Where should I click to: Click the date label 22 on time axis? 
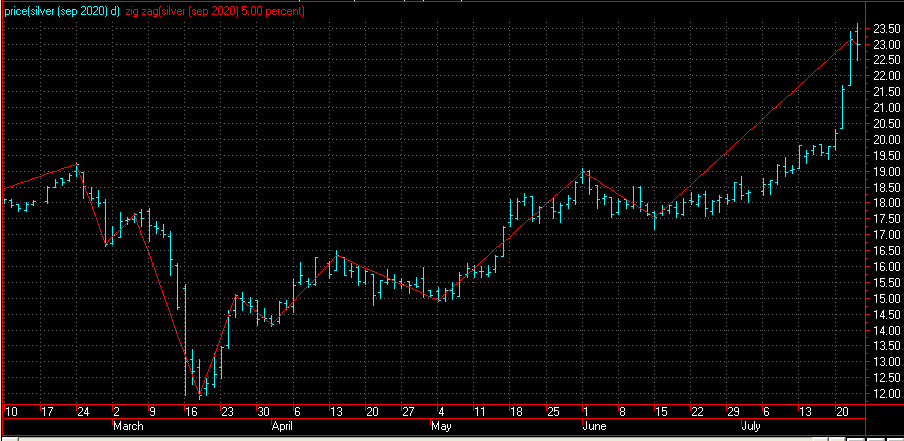698,412
